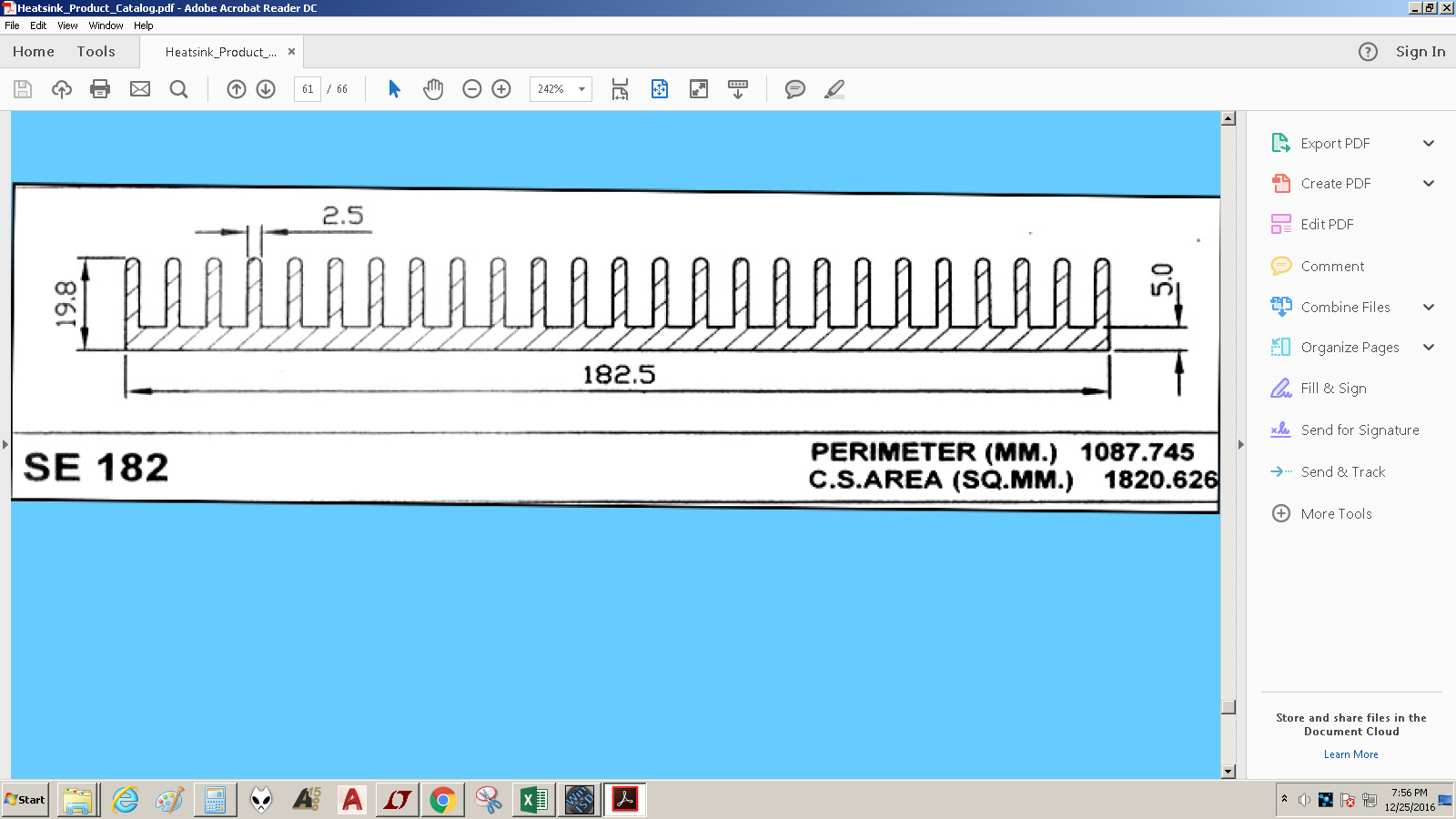The width and height of the screenshot is (1456, 819).
Task: Click the vertical scrollbar thumb
Action: (1228, 707)
